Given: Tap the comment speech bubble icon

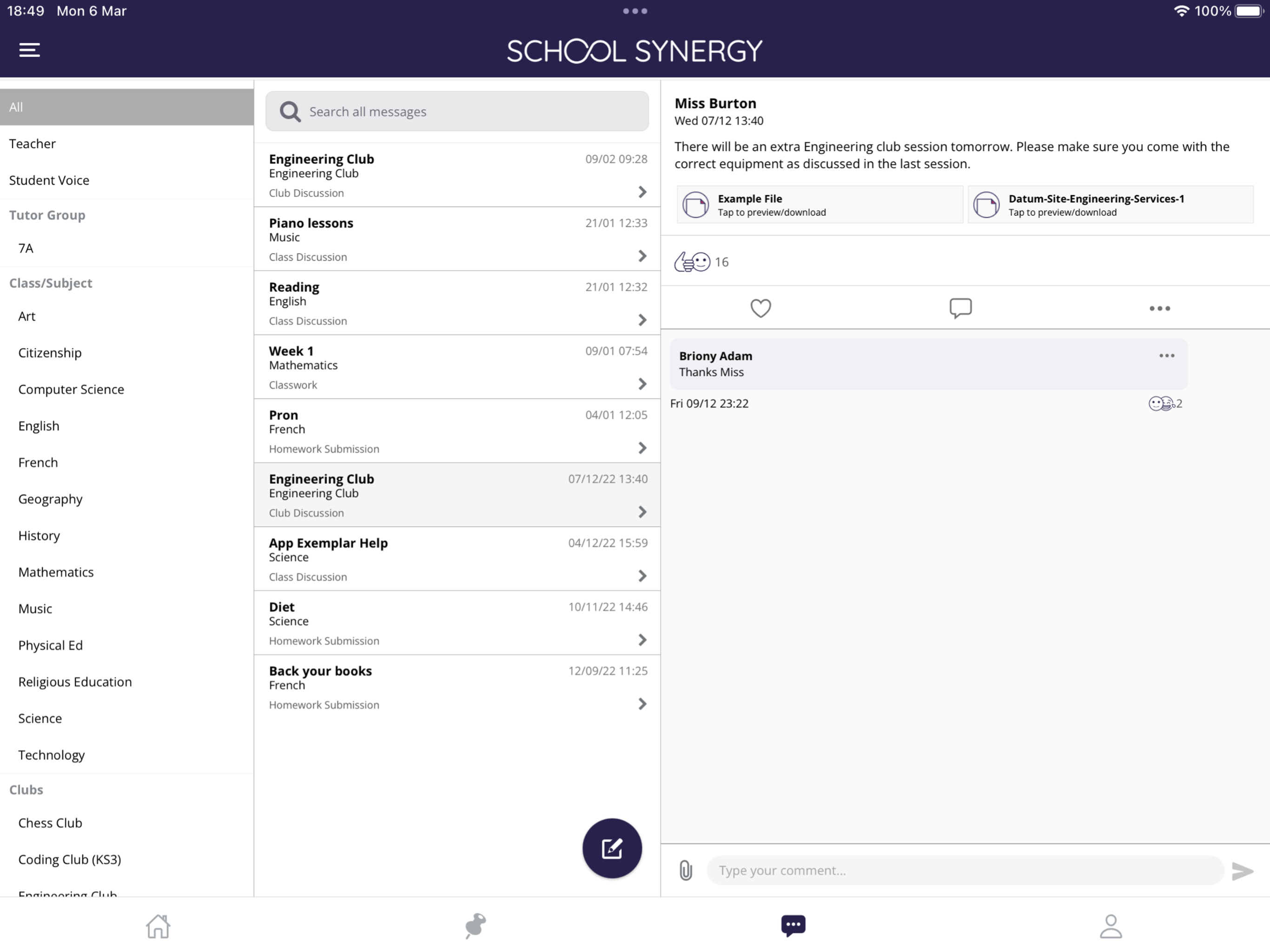Looking at the screenshot, I should coord(960,308).
